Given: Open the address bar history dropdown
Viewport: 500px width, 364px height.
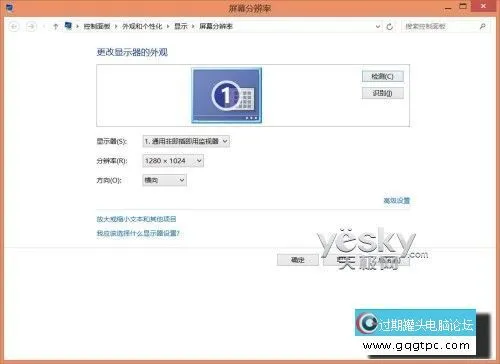Looking at the screenshot, I should (378, 26).
